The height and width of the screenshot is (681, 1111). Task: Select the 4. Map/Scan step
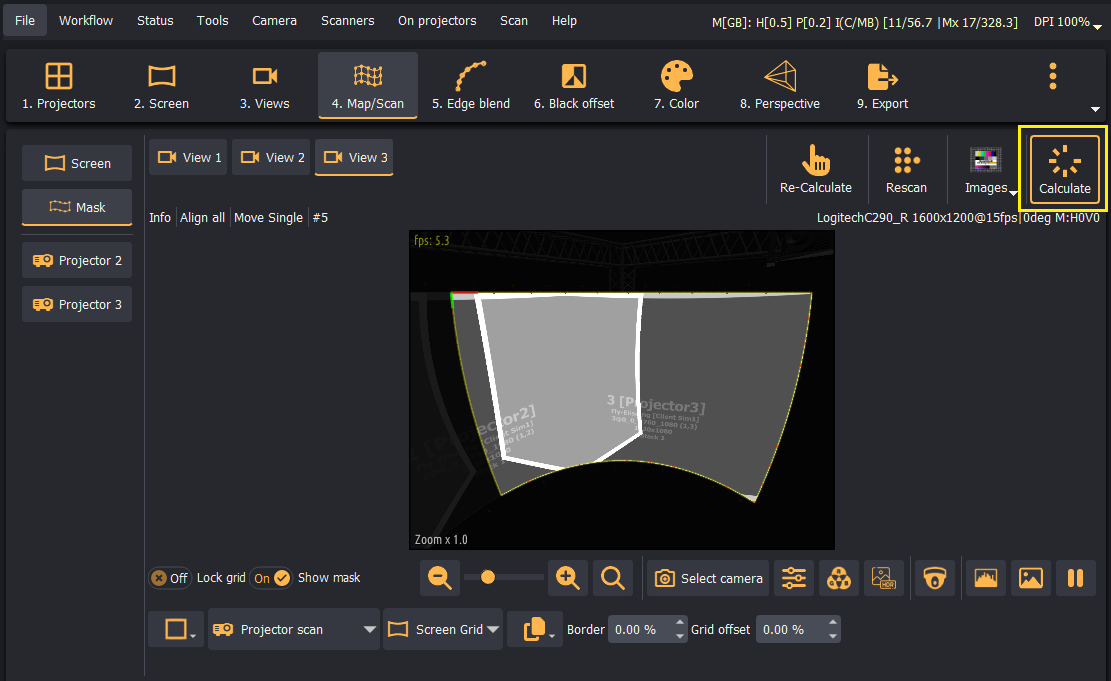[x=368, y=86]
